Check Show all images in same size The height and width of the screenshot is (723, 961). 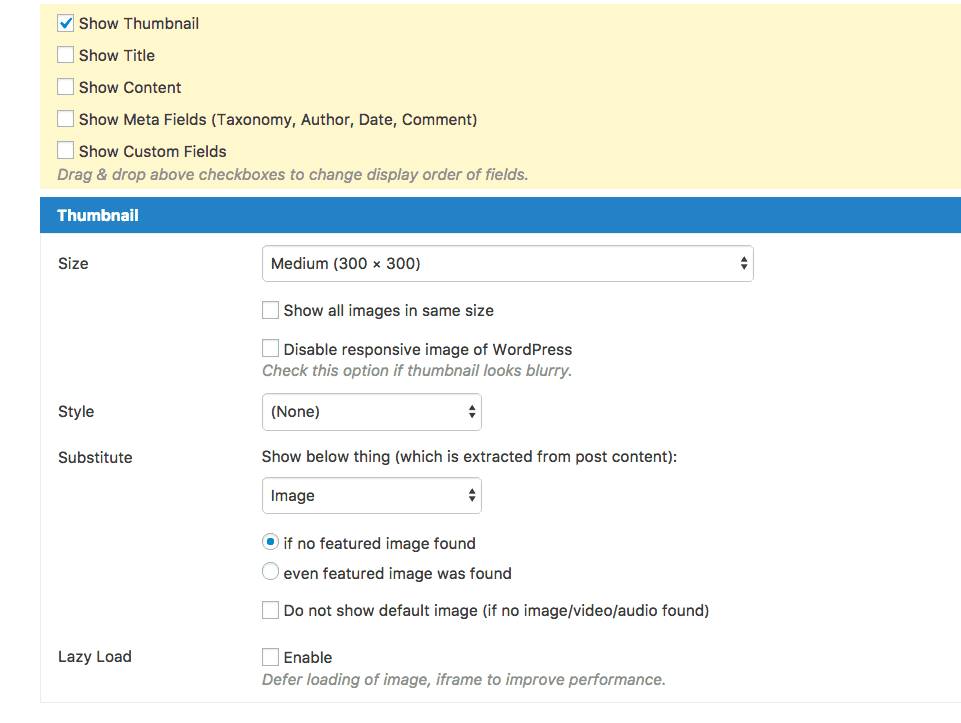[x=270, y=310]
